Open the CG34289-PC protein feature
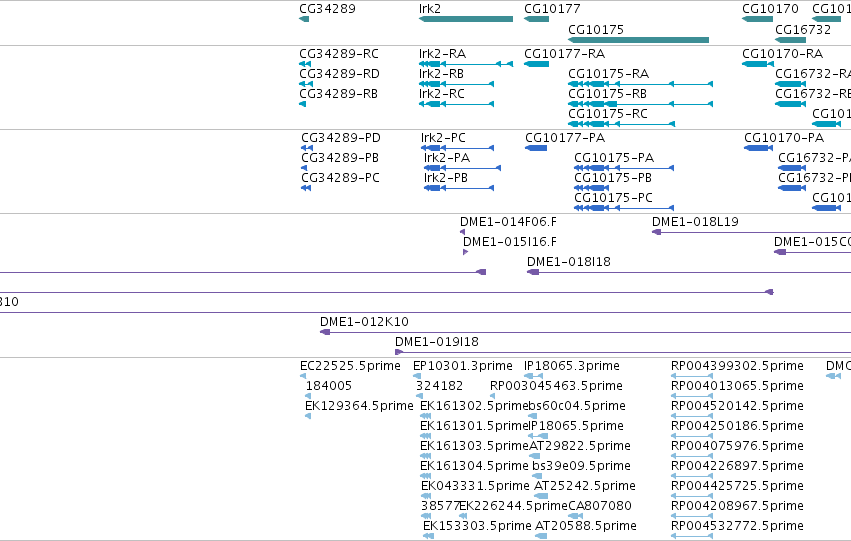This screenshot has height=541, width=851. point(340,178)
